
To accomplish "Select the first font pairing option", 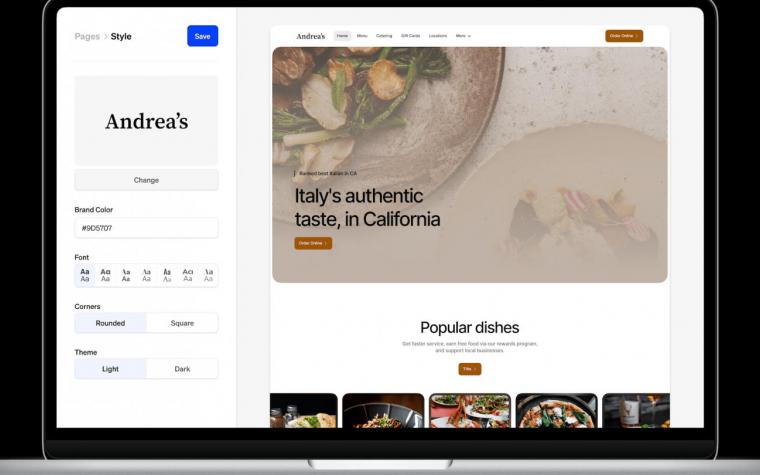I will [x=85, y=275].
